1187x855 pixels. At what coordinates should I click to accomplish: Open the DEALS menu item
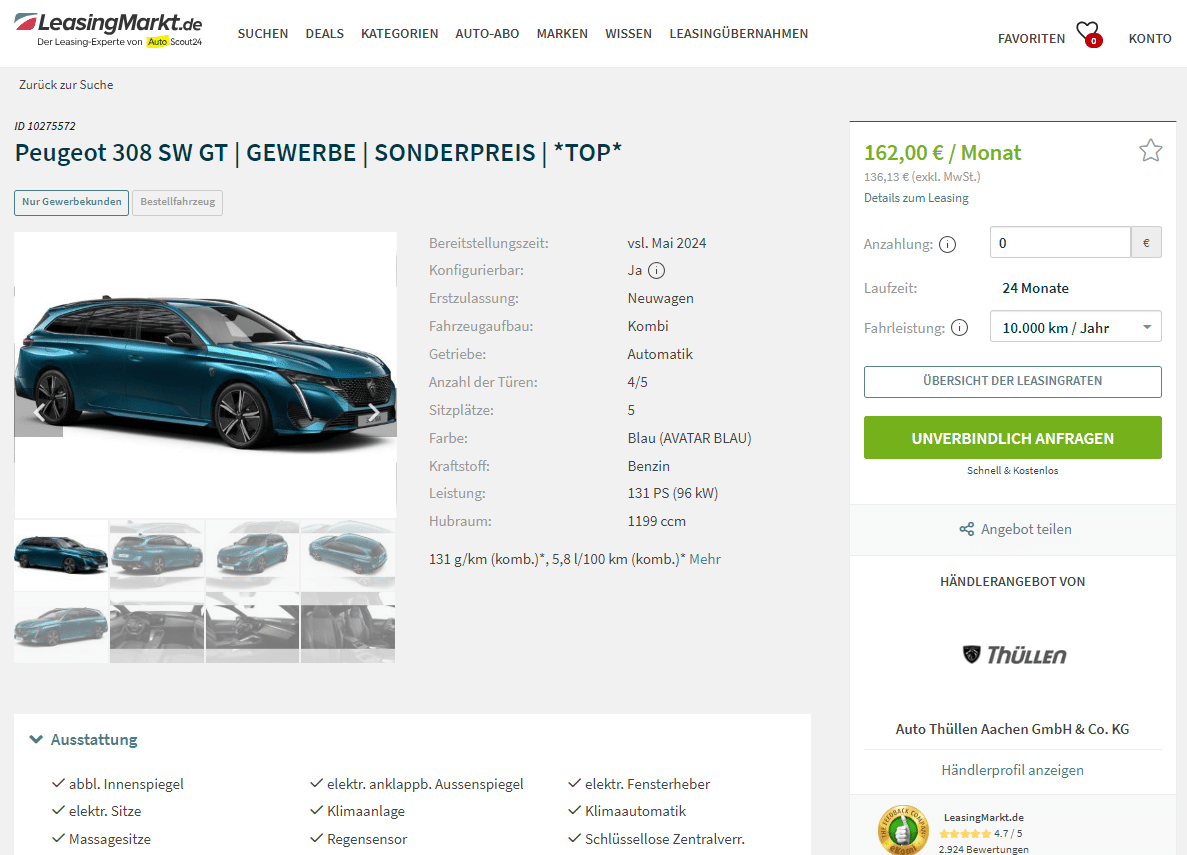coord(324,33)
